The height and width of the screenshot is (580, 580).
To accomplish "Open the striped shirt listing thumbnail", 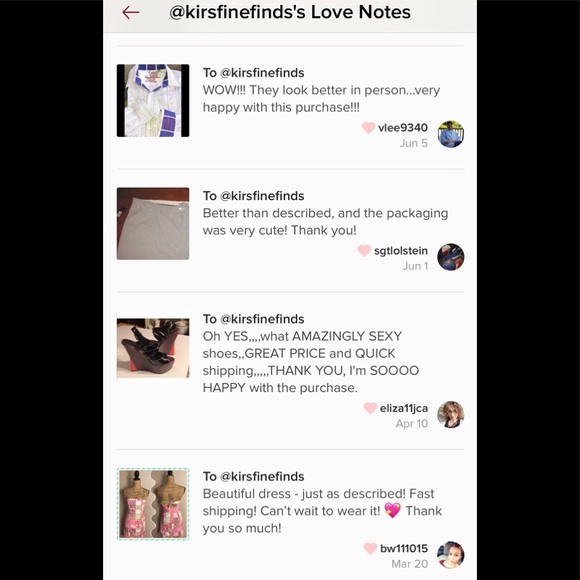I will click(153, 100).
